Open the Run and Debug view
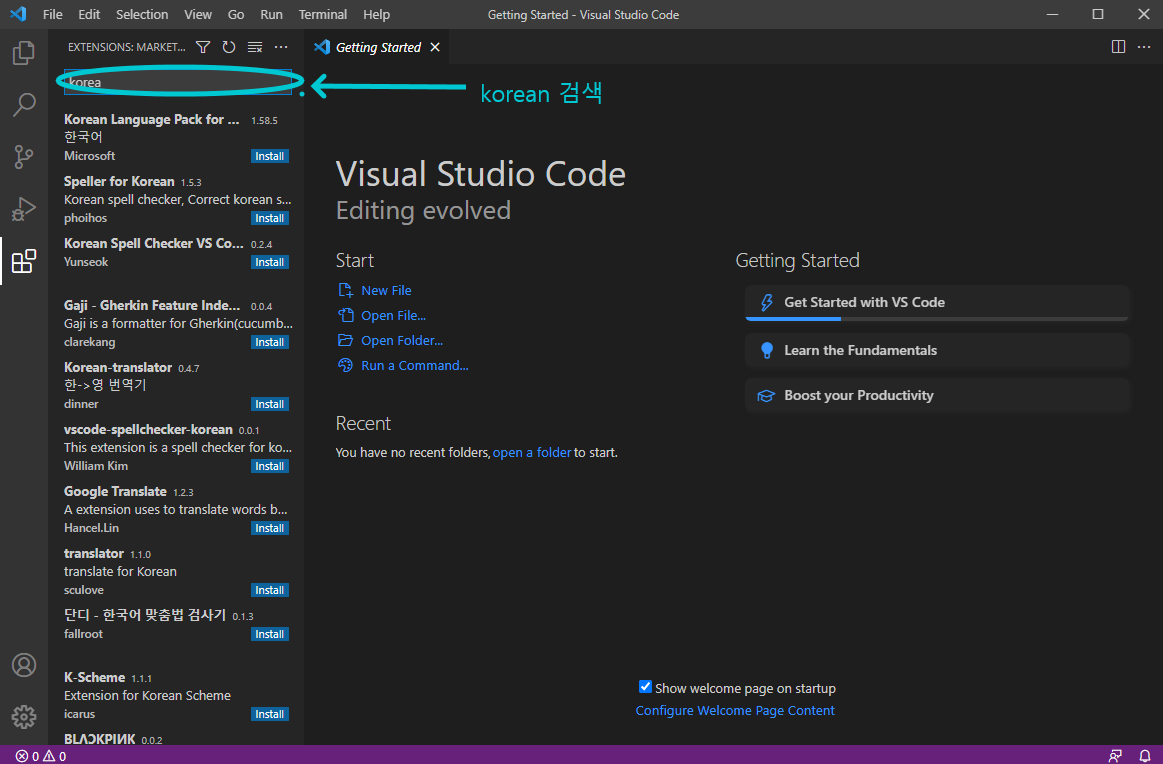This screenshot has width=1163, height=764. point(24,209)
